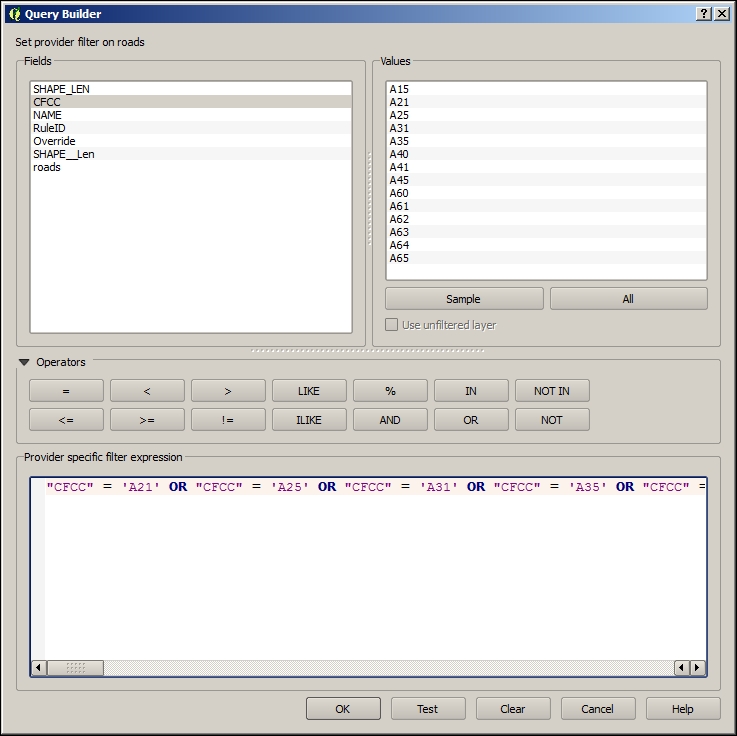This screenshot has height=736, width=737.
Task: Close the Query Builder dialog
Action: click(721, 14)
